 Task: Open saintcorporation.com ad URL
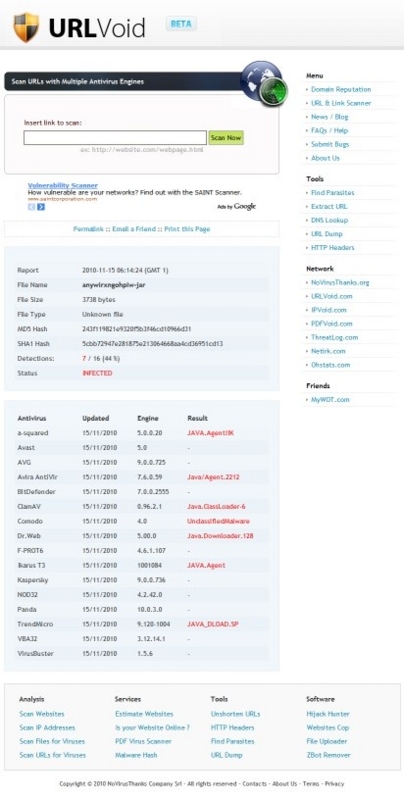pyautogui.click(x=62, y=199)
